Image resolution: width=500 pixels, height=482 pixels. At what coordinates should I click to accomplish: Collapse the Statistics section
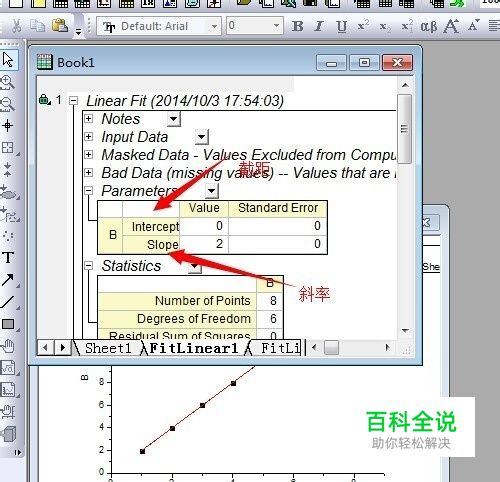click(x=88, y=266)
